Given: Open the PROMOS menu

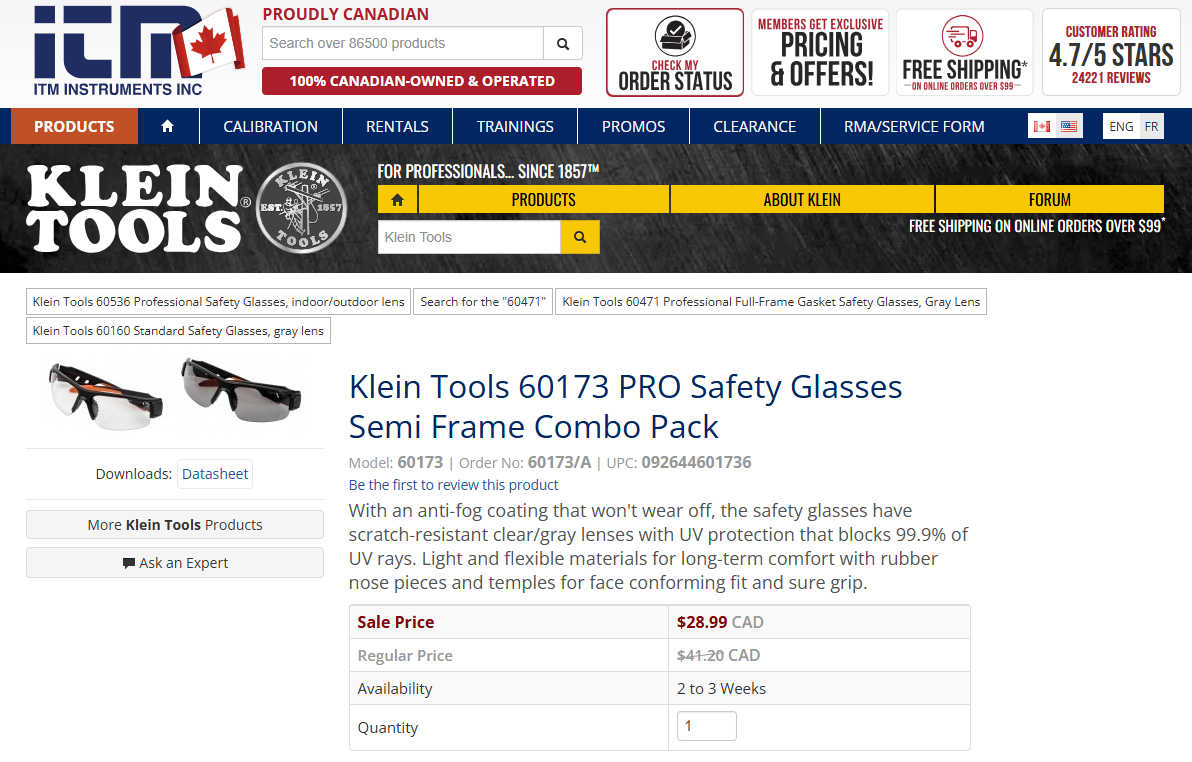Looking at the screenshot, I should coord(633,126).
